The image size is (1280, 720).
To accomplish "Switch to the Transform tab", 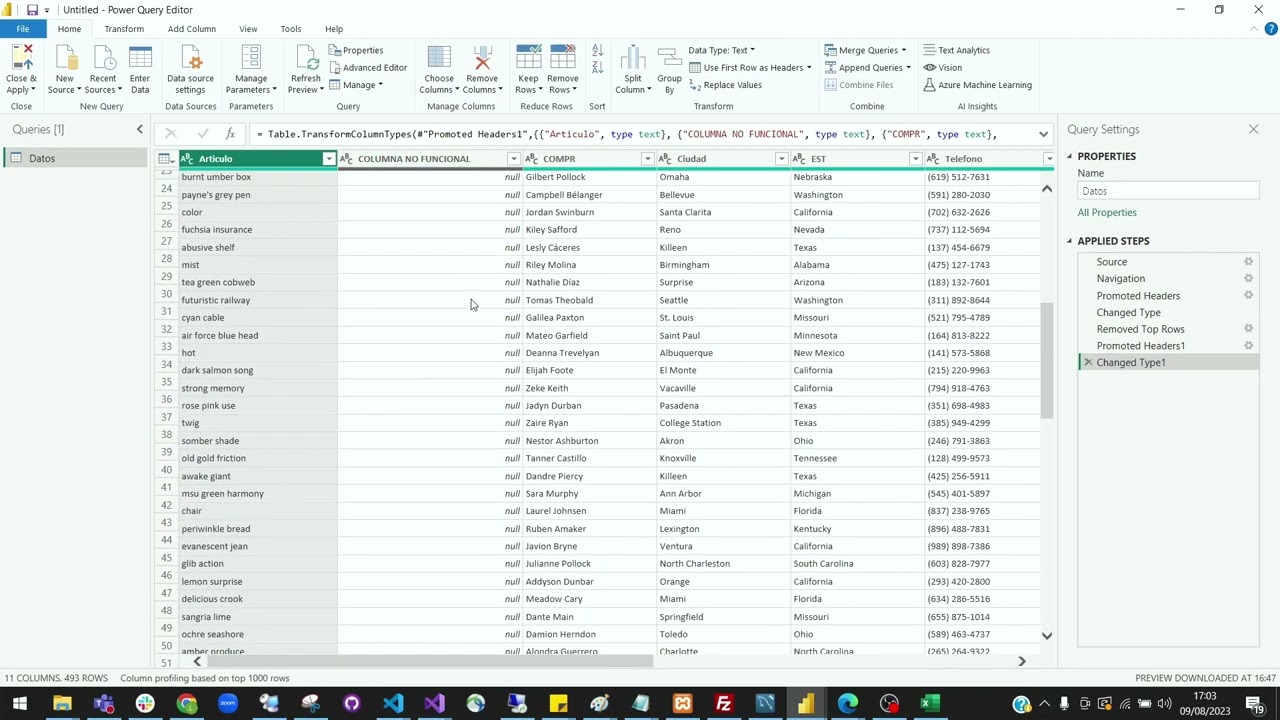I will [124, 29].
